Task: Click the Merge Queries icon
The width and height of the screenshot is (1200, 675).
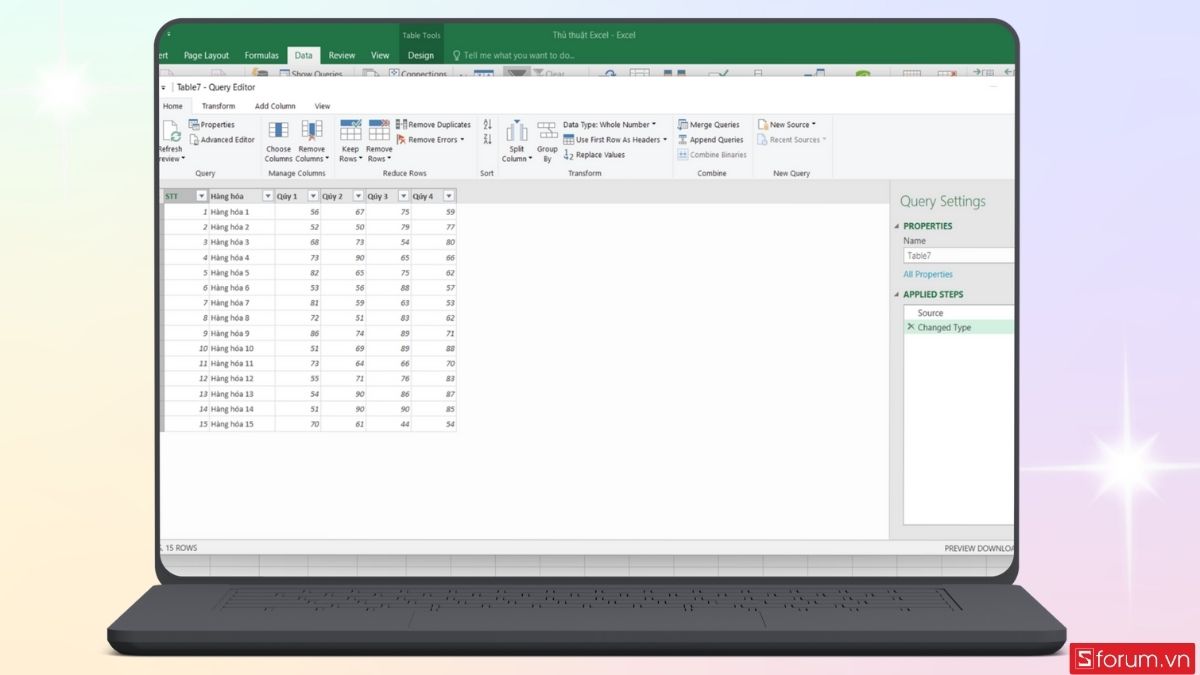Action: point(710,124)
